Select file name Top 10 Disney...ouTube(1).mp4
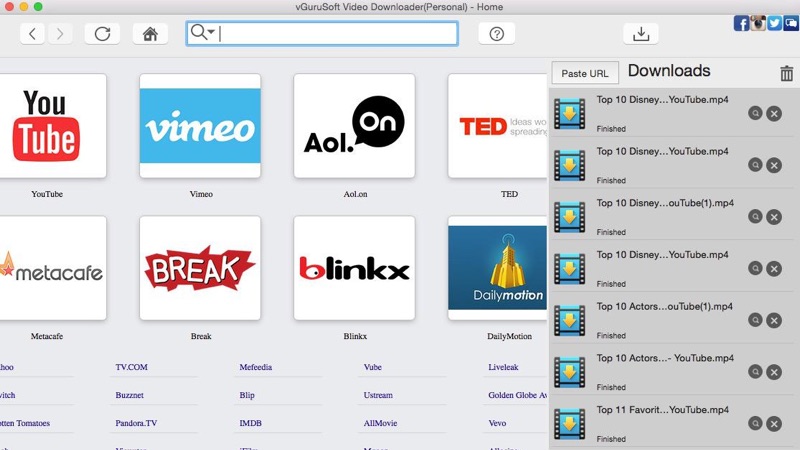The width and height of the screenshot is (800, 450). [x=665, y=203]
